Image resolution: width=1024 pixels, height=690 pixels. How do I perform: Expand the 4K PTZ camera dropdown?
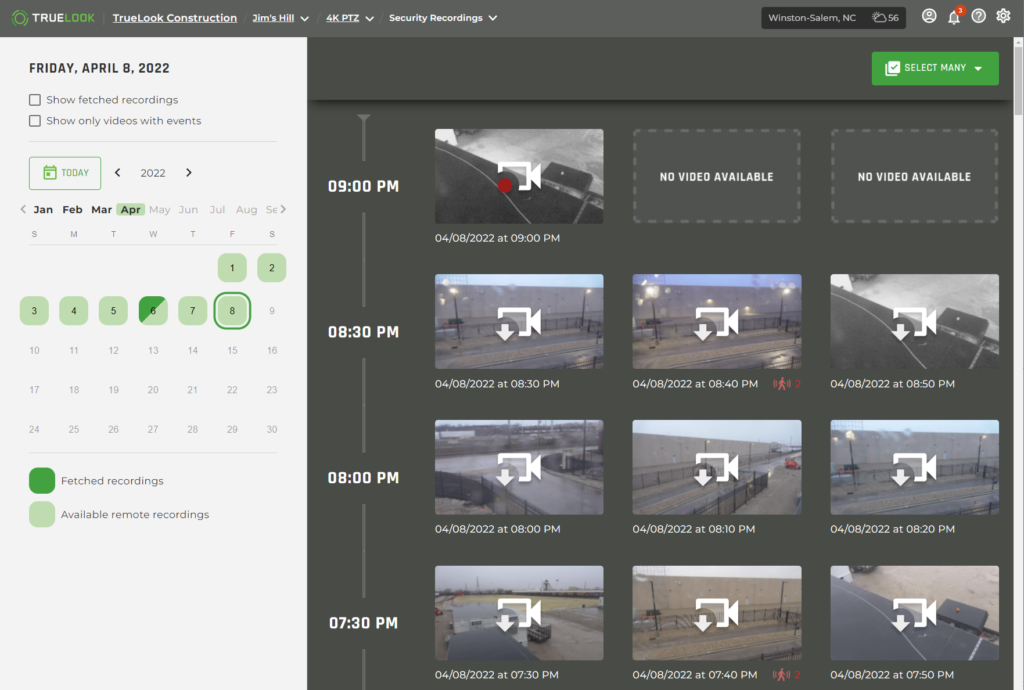click(x=370, y=18)
